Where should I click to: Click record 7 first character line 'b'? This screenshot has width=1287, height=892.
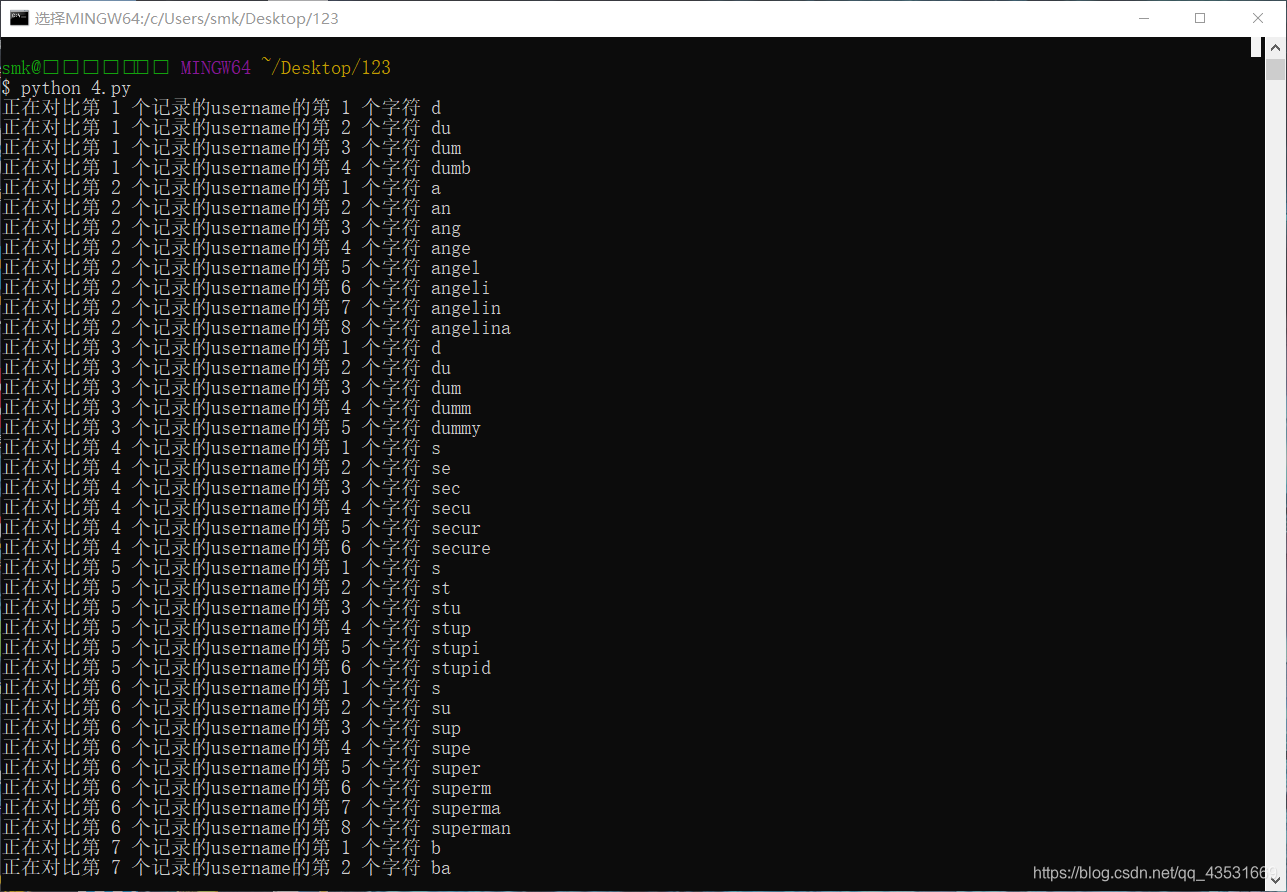pos(221,848)
